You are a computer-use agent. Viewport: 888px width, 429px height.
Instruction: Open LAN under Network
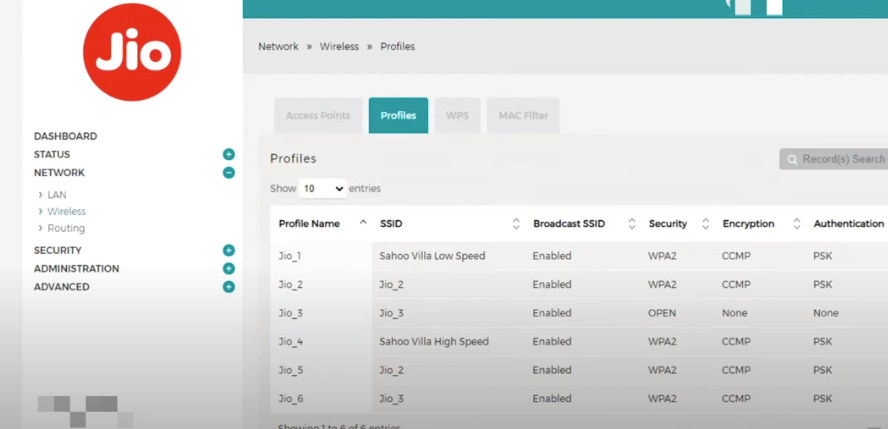click(57, 195)
